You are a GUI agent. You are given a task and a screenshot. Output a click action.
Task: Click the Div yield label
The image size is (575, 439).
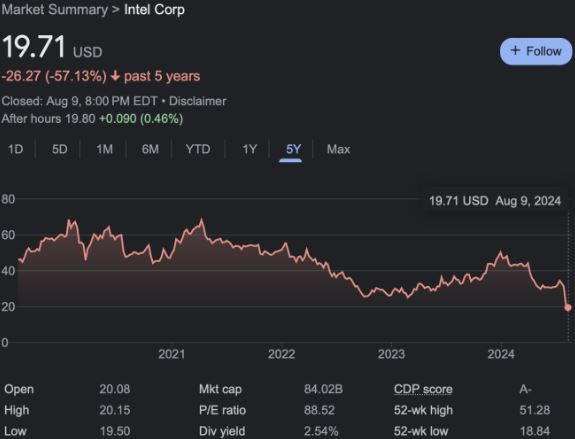click(x=222, y=431)
